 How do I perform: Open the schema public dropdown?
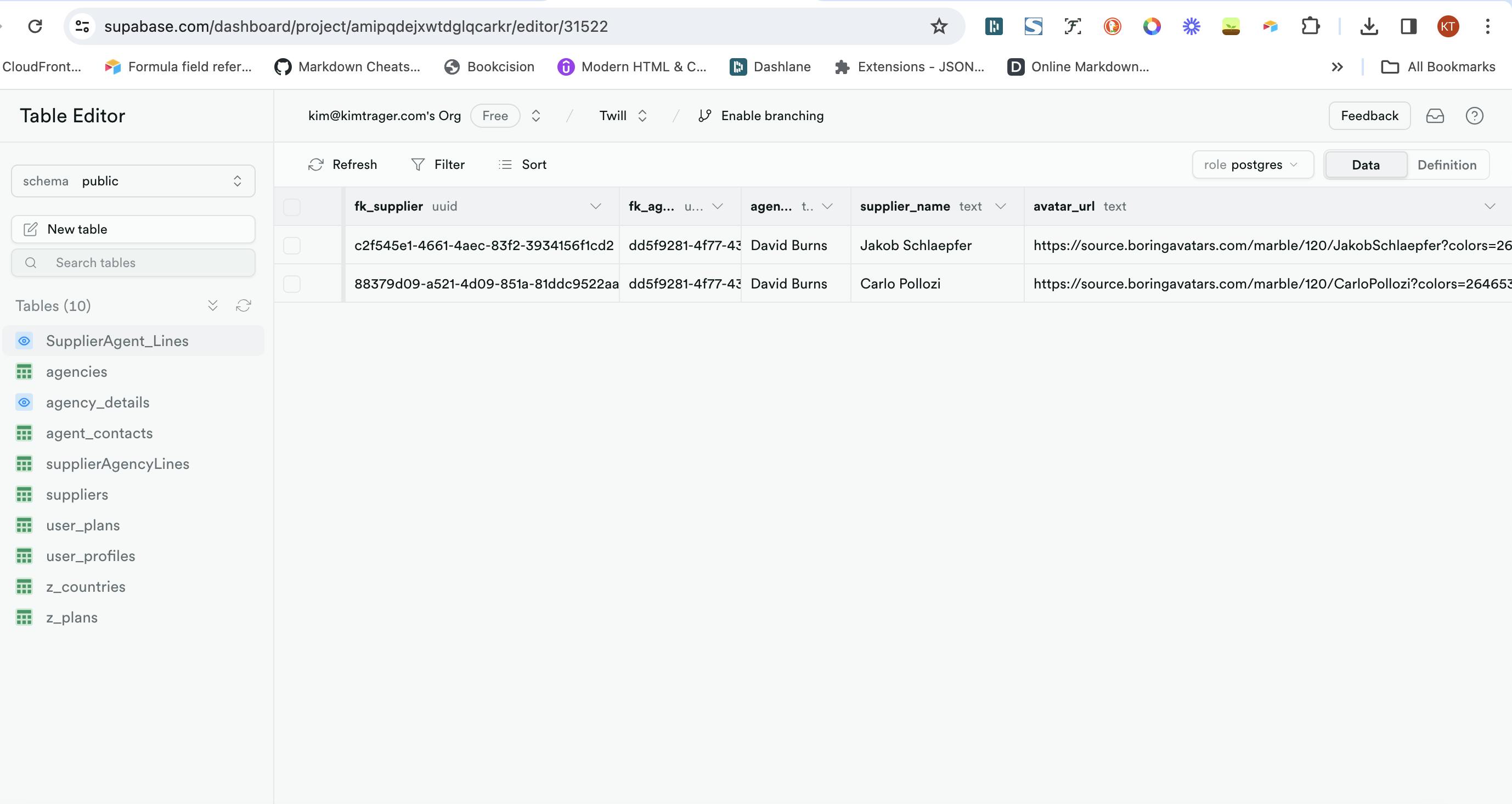click(133, 182)
